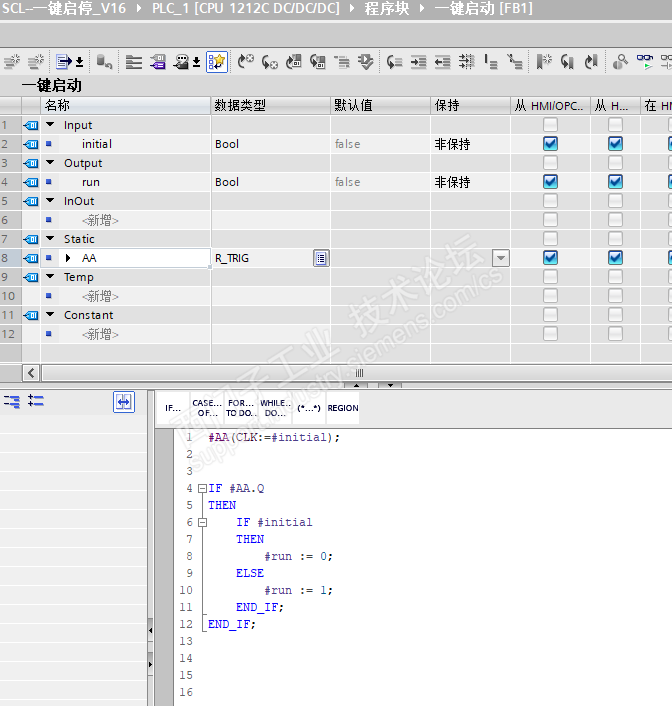Insert the WHILE... DO... loop template
This screenshot has height=706, width=672.
[x=274, y=408]
